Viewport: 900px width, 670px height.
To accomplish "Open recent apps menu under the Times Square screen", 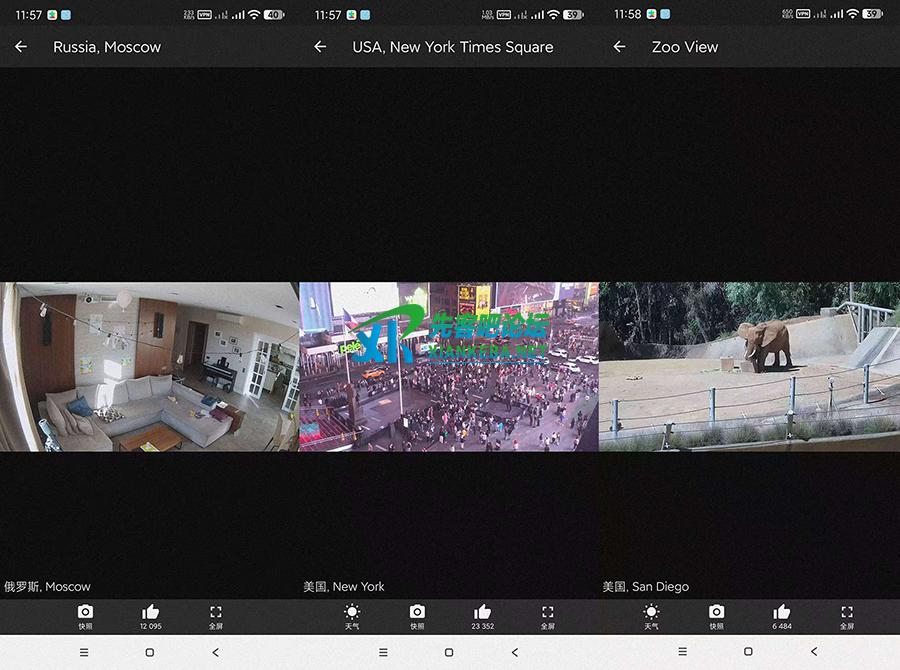I will pos(383,652).
